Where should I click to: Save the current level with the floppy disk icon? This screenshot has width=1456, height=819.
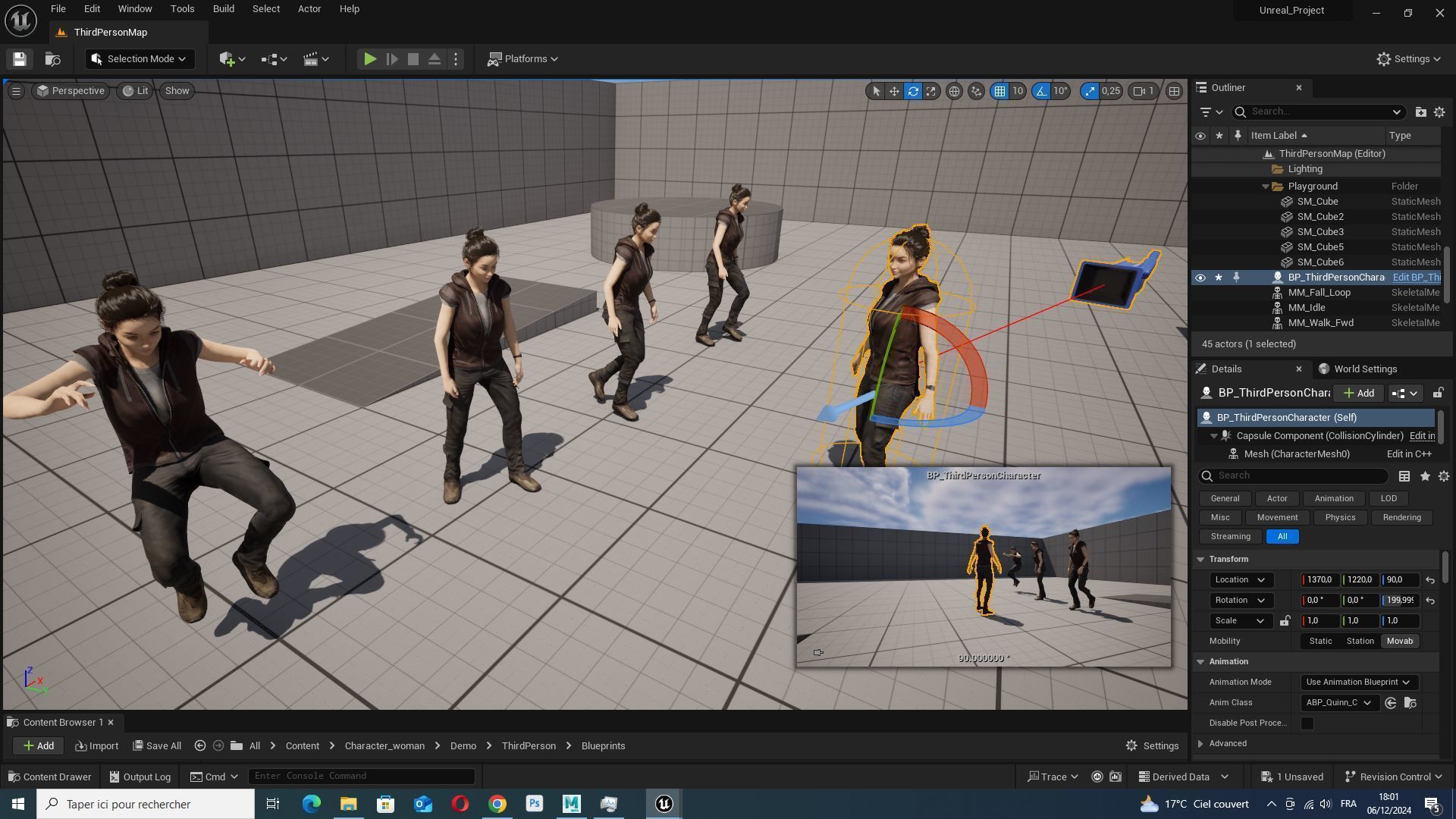coord(20,59)
